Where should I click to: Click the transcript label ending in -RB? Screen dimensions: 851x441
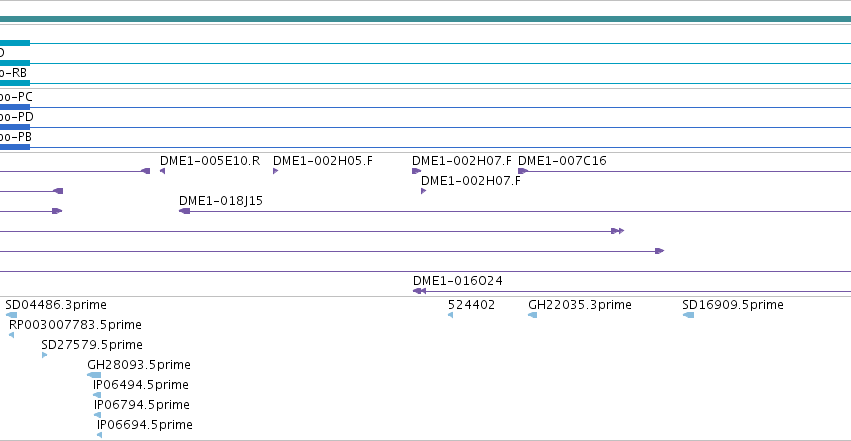click(13, 73)
